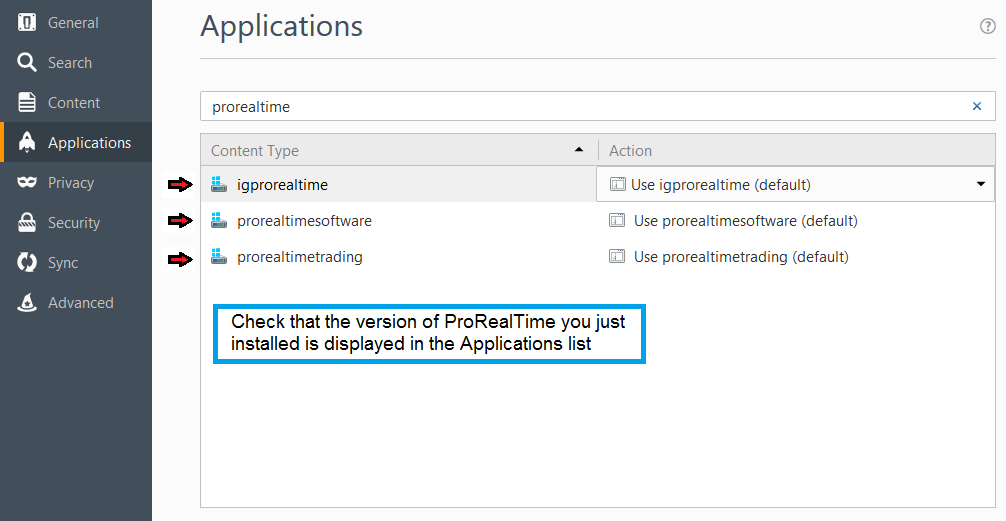Open the Use prorealtimesoftware (default) action
1006x521 pixels.
point(745,220)
